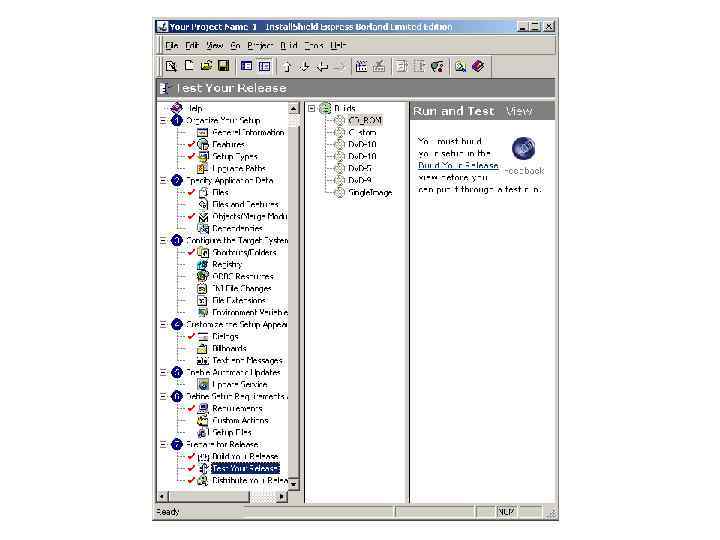Select the DVD-5 build icon
Image resolution: width=720 pixels, height=540 pixels.
tap(339, 168)
